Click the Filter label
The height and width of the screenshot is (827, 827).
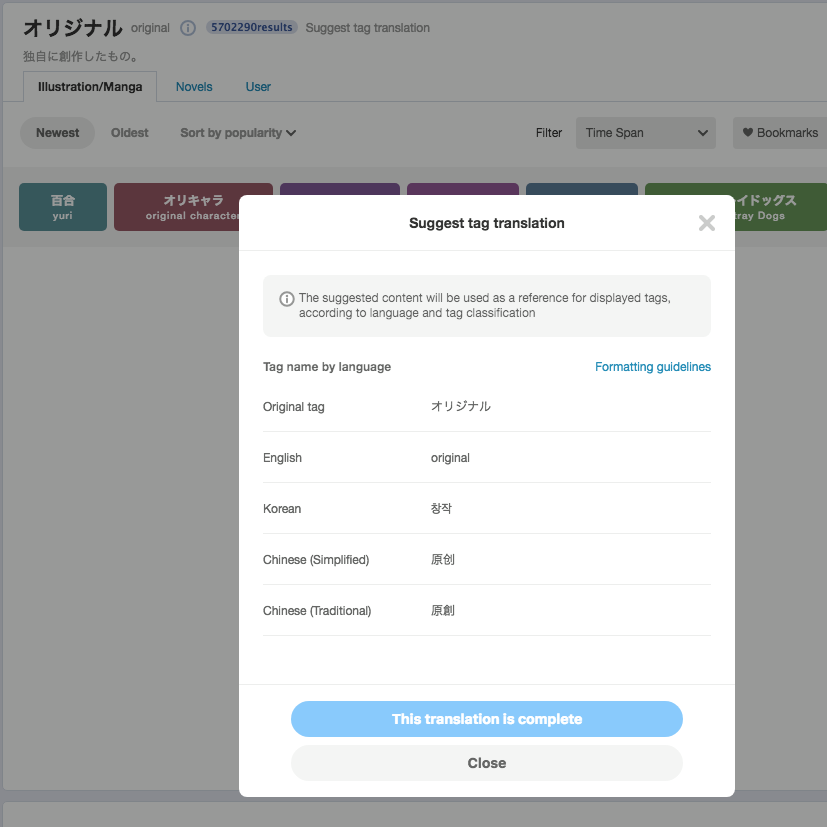click(549, 133)
